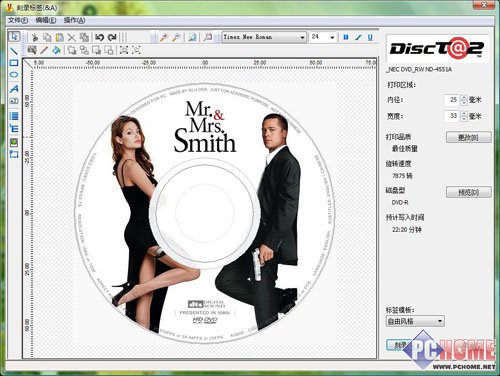Open the 编辑(E) menu

tap(46, 20)
